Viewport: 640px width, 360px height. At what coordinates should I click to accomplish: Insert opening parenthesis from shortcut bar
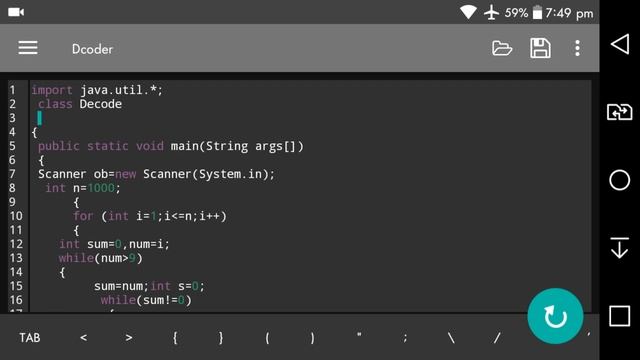point(267,338)
